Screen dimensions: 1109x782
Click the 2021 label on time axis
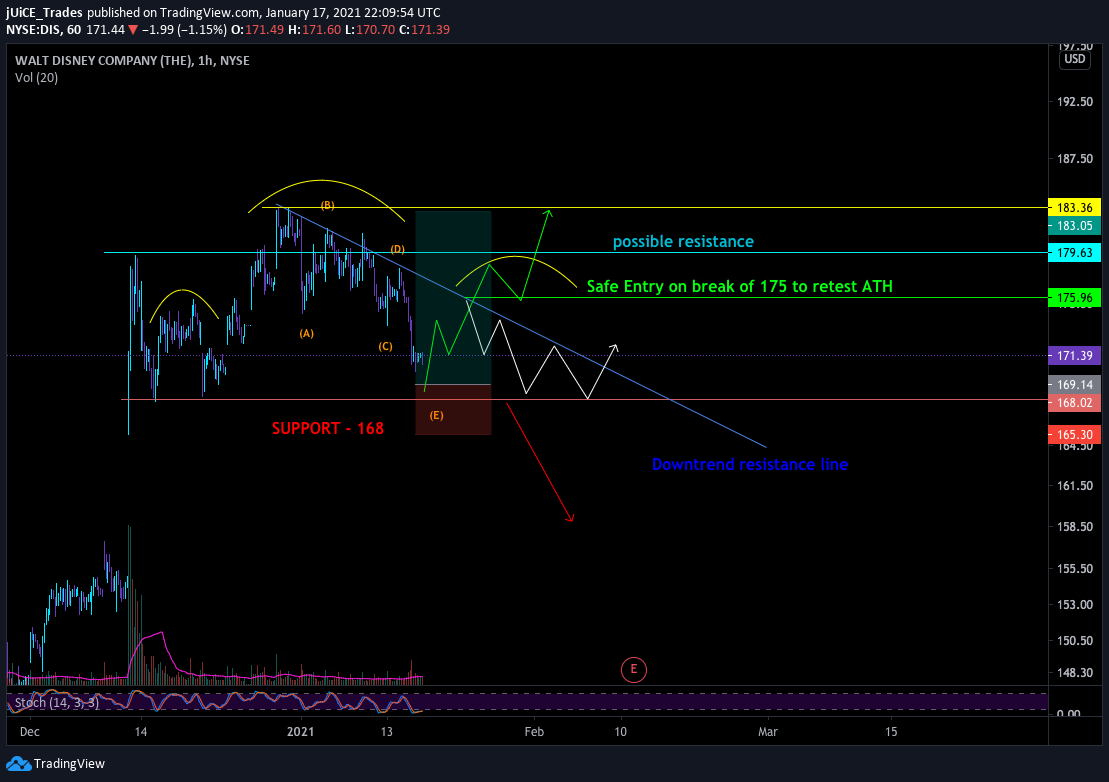pyautogui.click(x=300, y=732)
